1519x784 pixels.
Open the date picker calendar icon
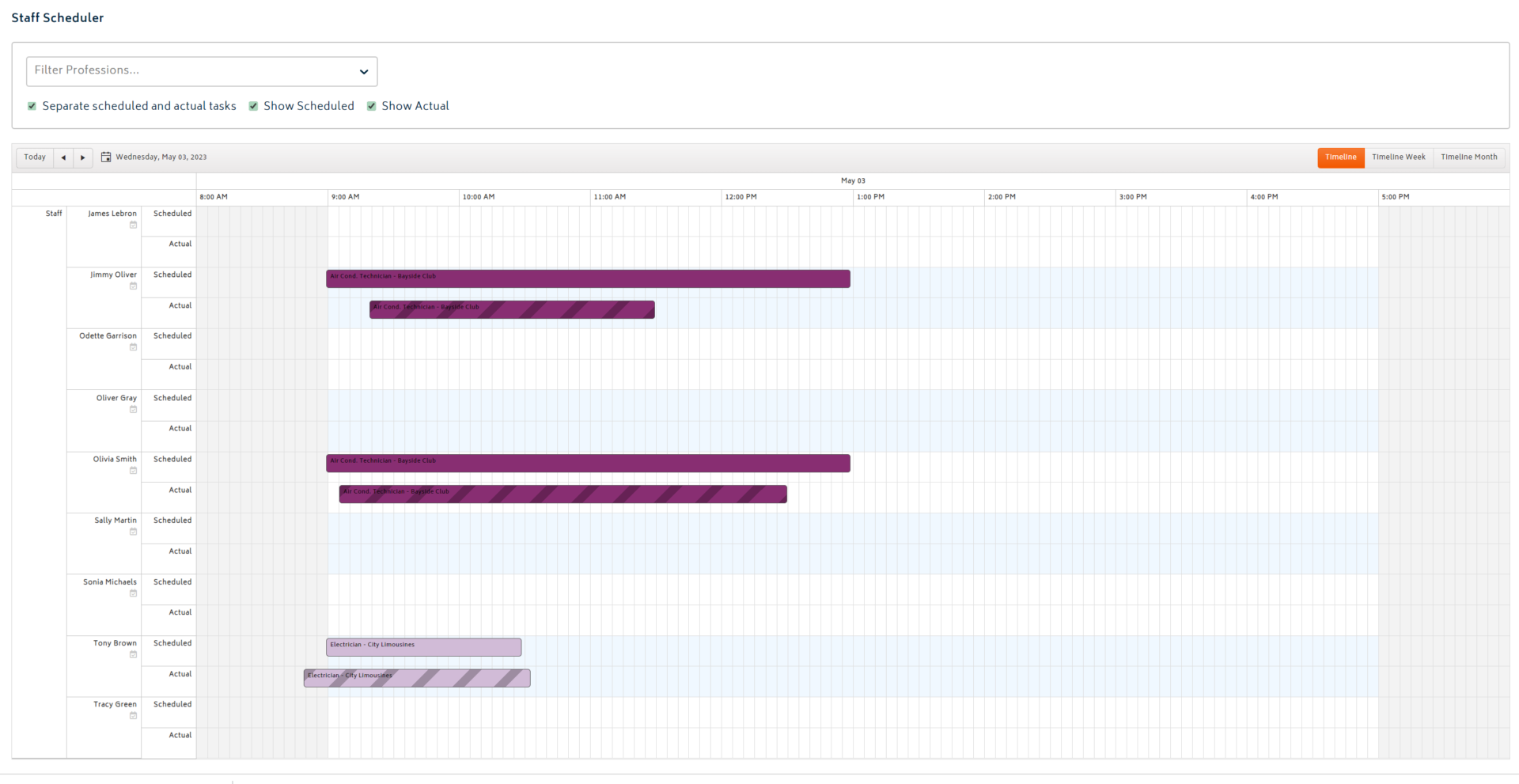(x=106, y=157)
